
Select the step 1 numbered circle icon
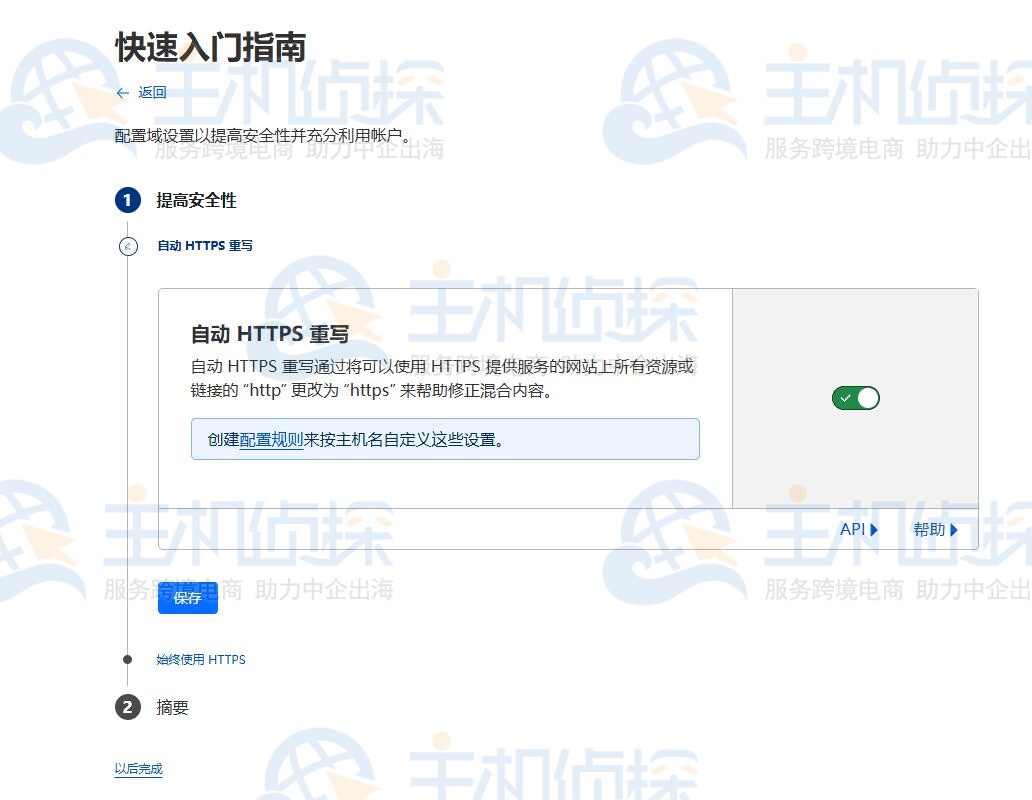(127, 200)
